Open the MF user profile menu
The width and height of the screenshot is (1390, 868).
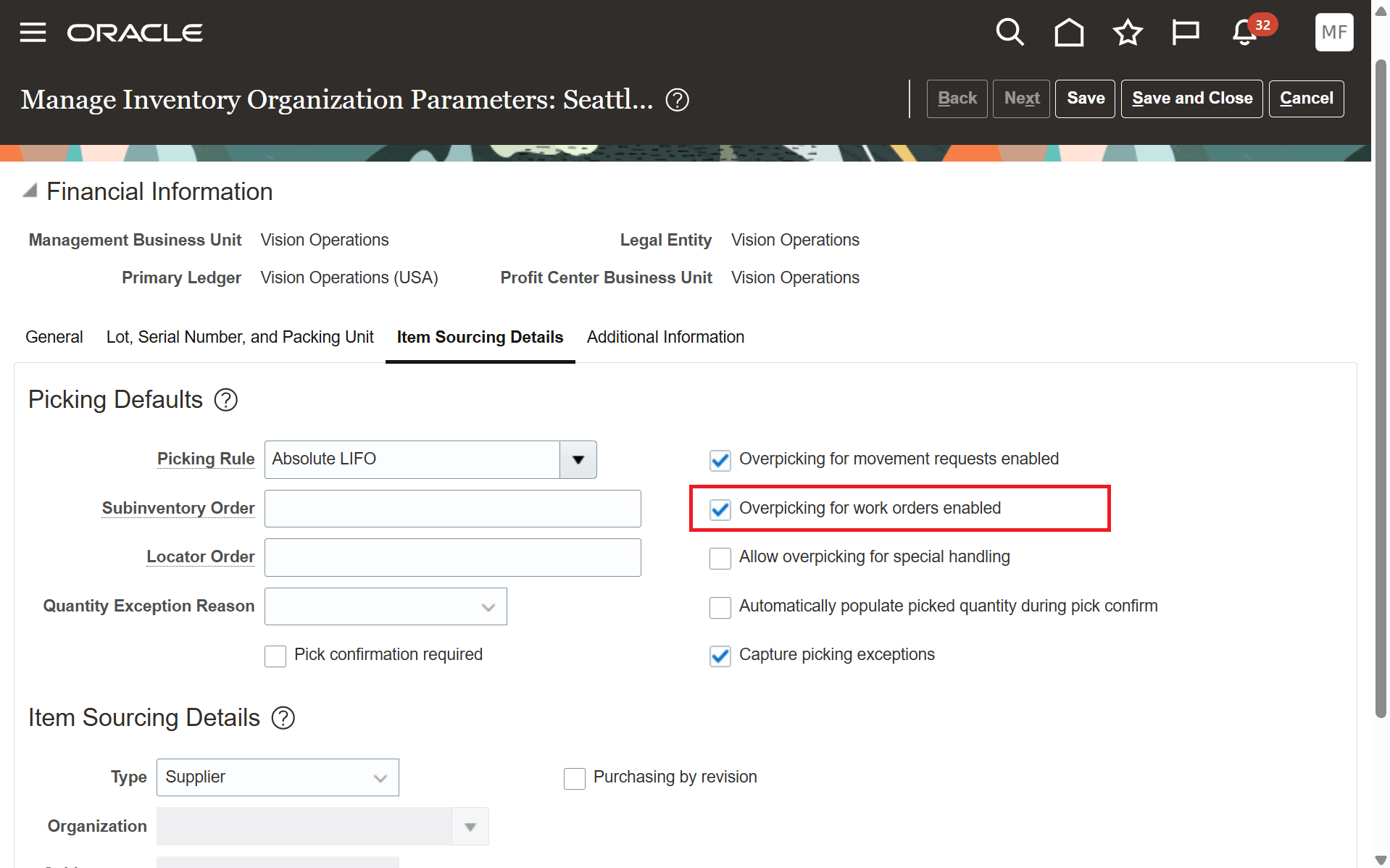[1334, 32]
